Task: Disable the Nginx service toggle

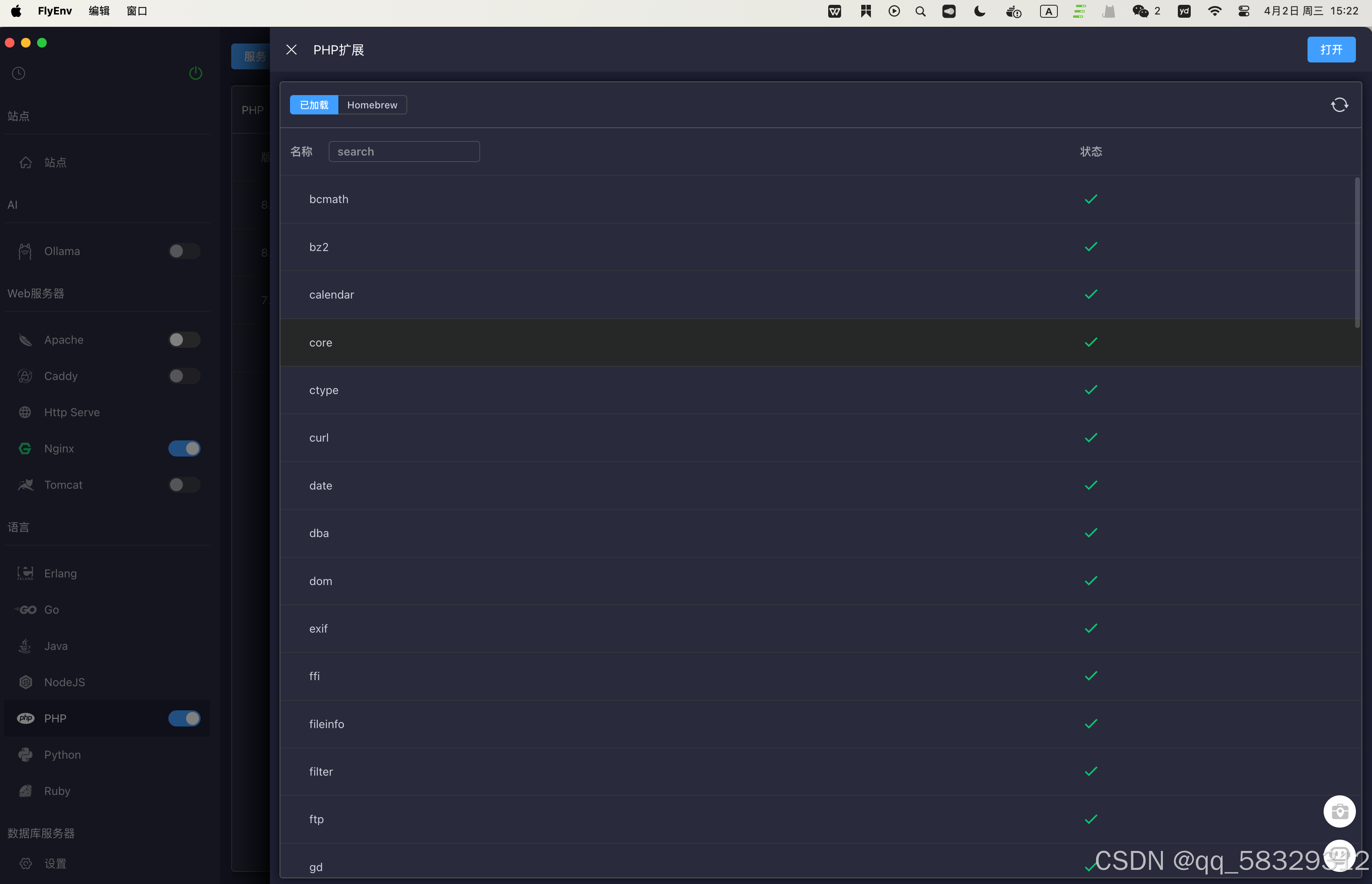Action: 184,448
